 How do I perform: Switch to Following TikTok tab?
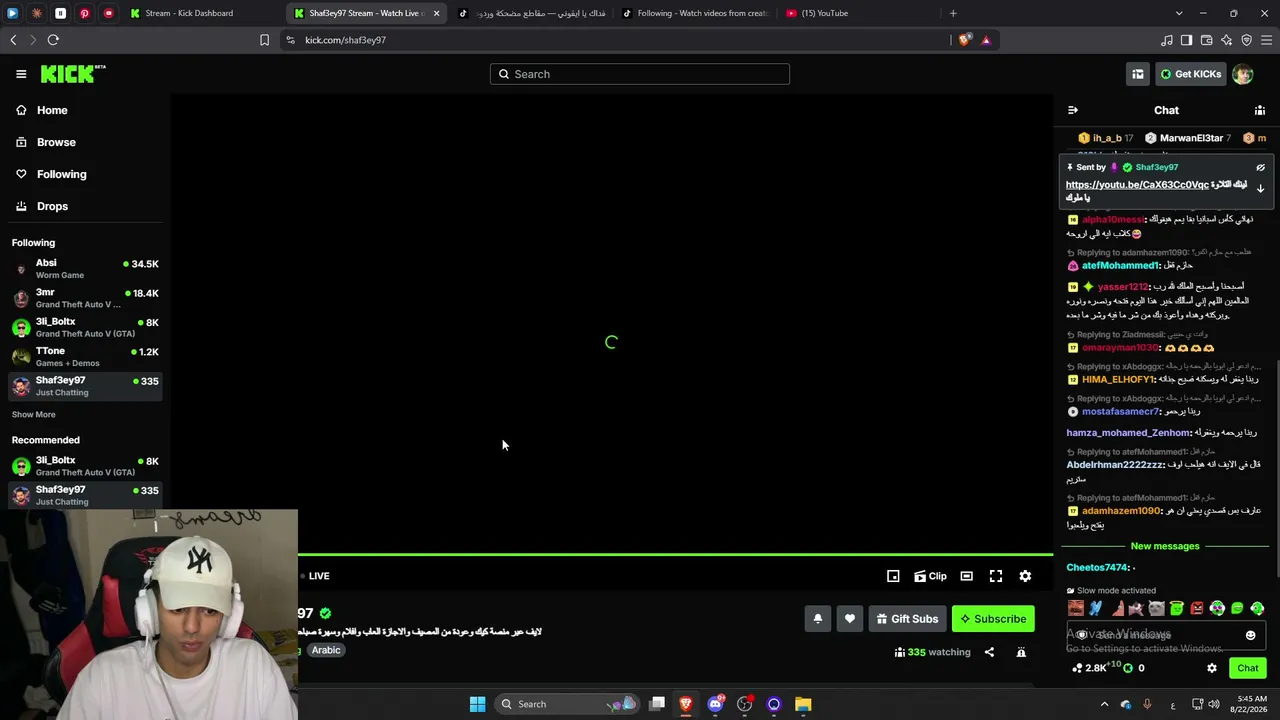pos(694,13)
